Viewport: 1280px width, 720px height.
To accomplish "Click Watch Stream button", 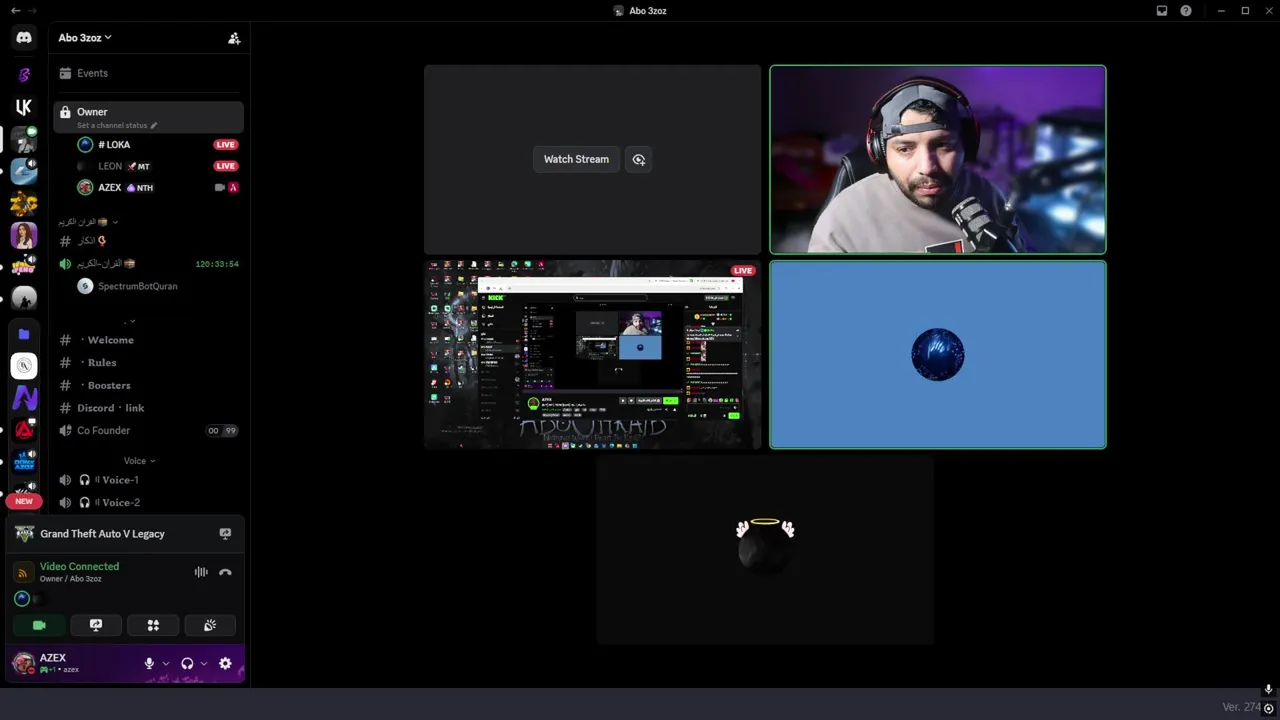I will pos(576,159).
